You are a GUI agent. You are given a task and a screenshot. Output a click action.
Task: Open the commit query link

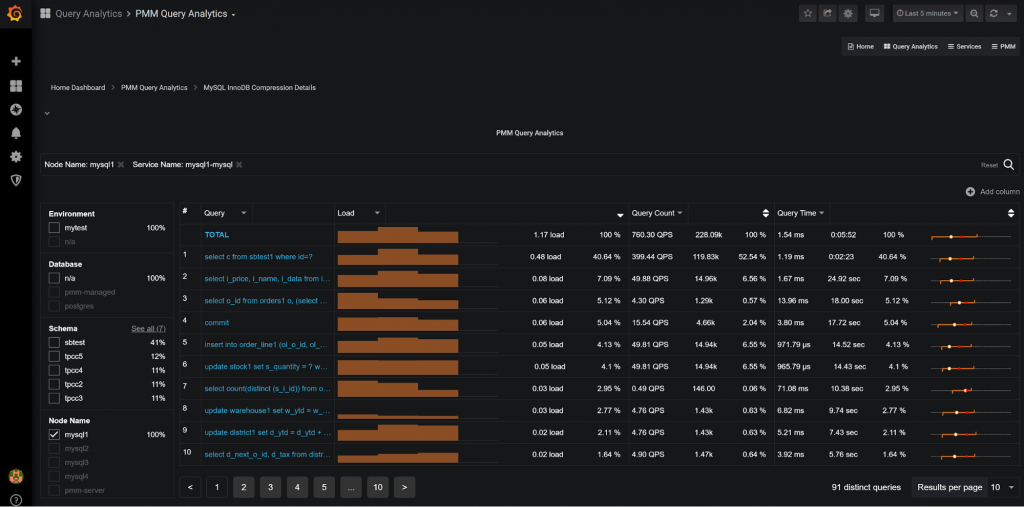217,323
